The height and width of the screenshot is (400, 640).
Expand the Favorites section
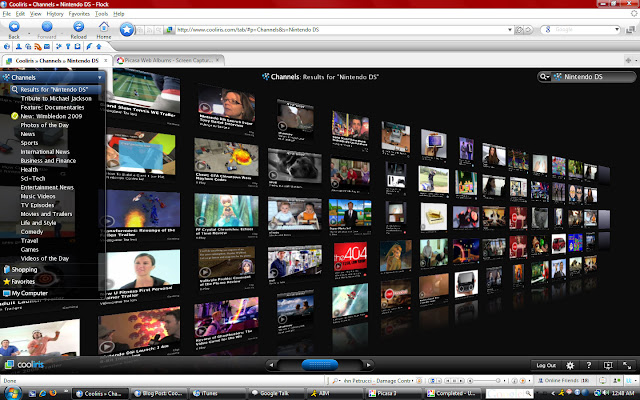(x=23, y=281)
